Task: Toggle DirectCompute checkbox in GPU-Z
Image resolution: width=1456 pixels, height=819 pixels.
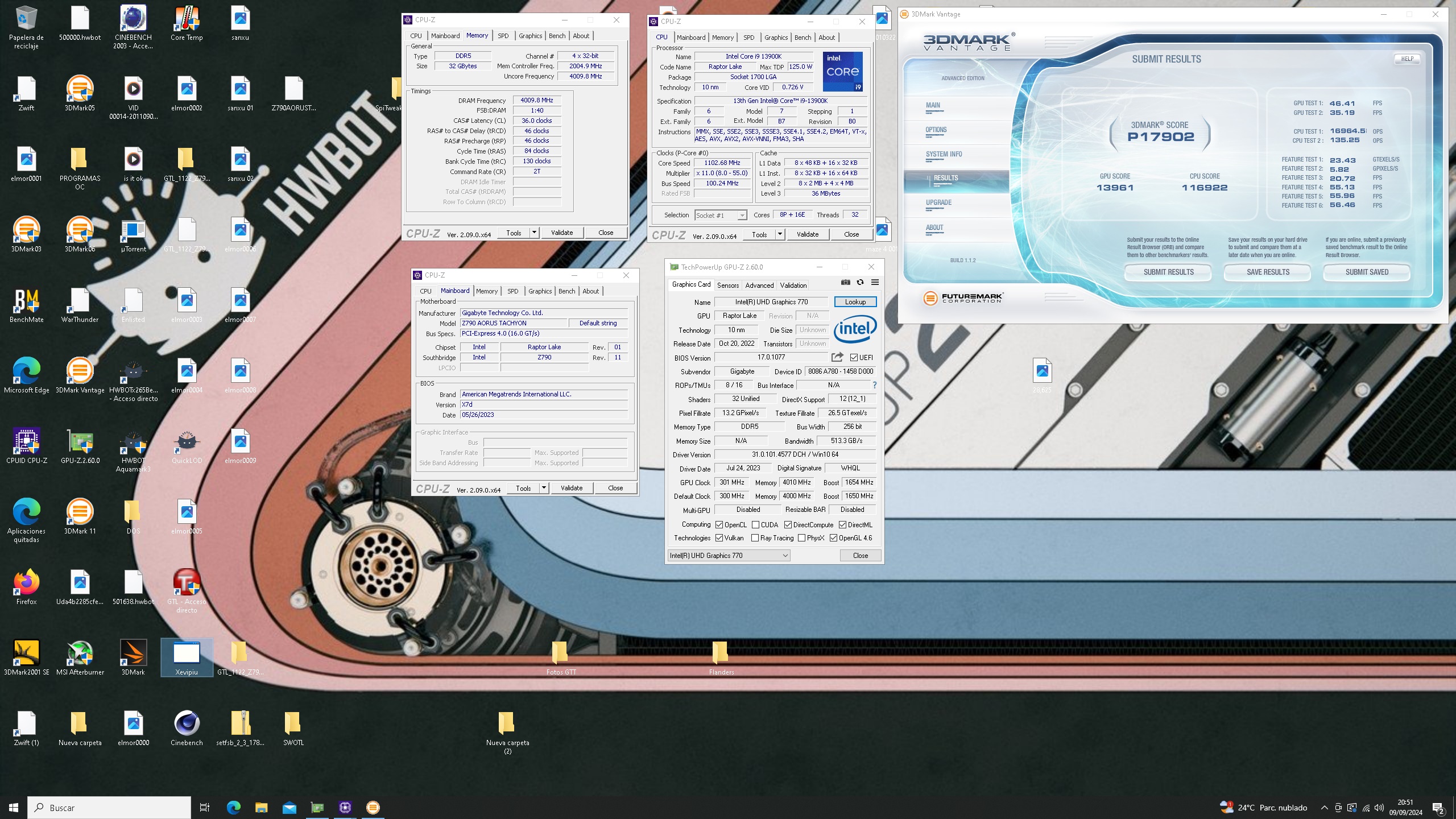Action: (x=788, y=524)
